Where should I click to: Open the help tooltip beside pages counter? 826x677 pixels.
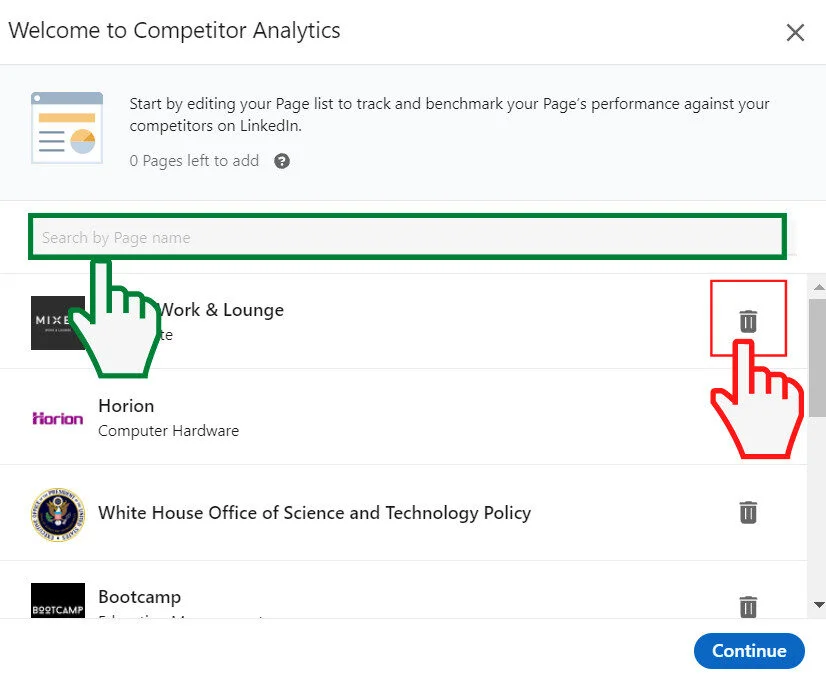click(x=281, y=160)
